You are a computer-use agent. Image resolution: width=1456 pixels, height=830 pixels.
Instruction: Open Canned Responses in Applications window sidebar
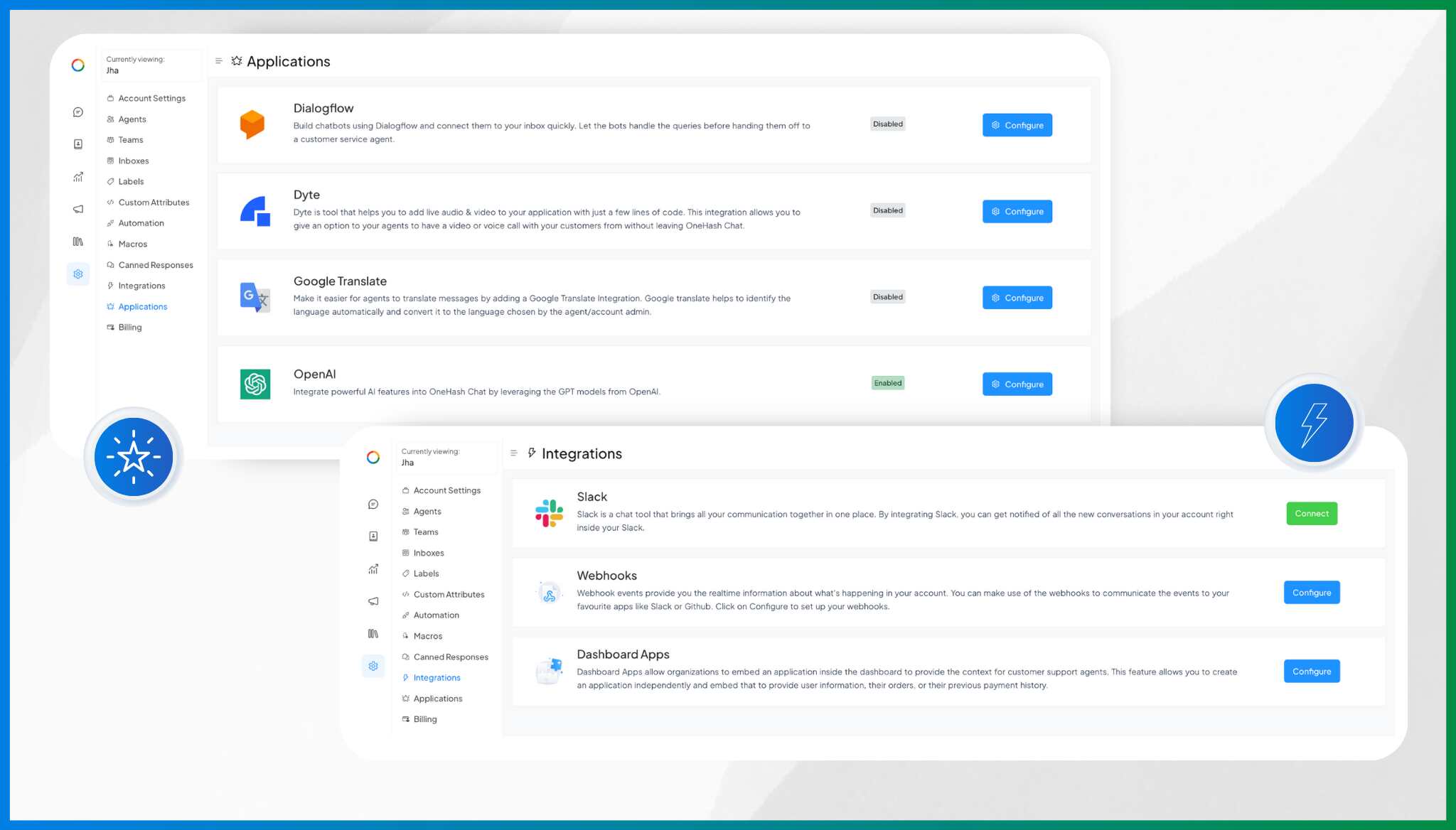coord(150,265)
